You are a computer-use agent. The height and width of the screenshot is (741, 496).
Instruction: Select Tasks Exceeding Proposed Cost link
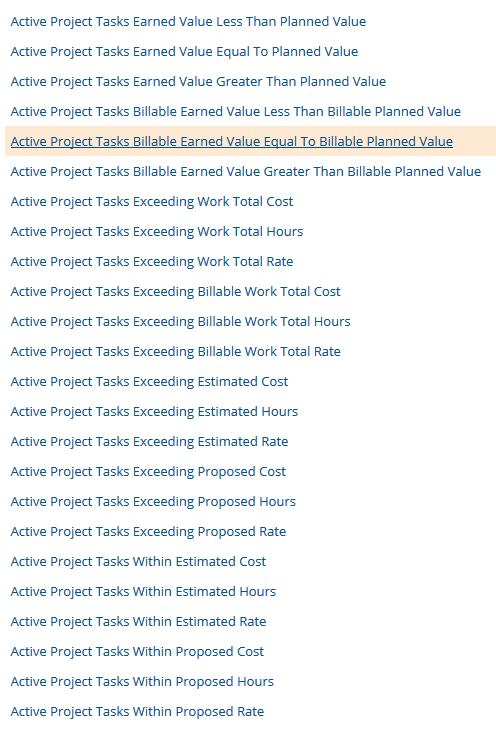pos(148,472)
